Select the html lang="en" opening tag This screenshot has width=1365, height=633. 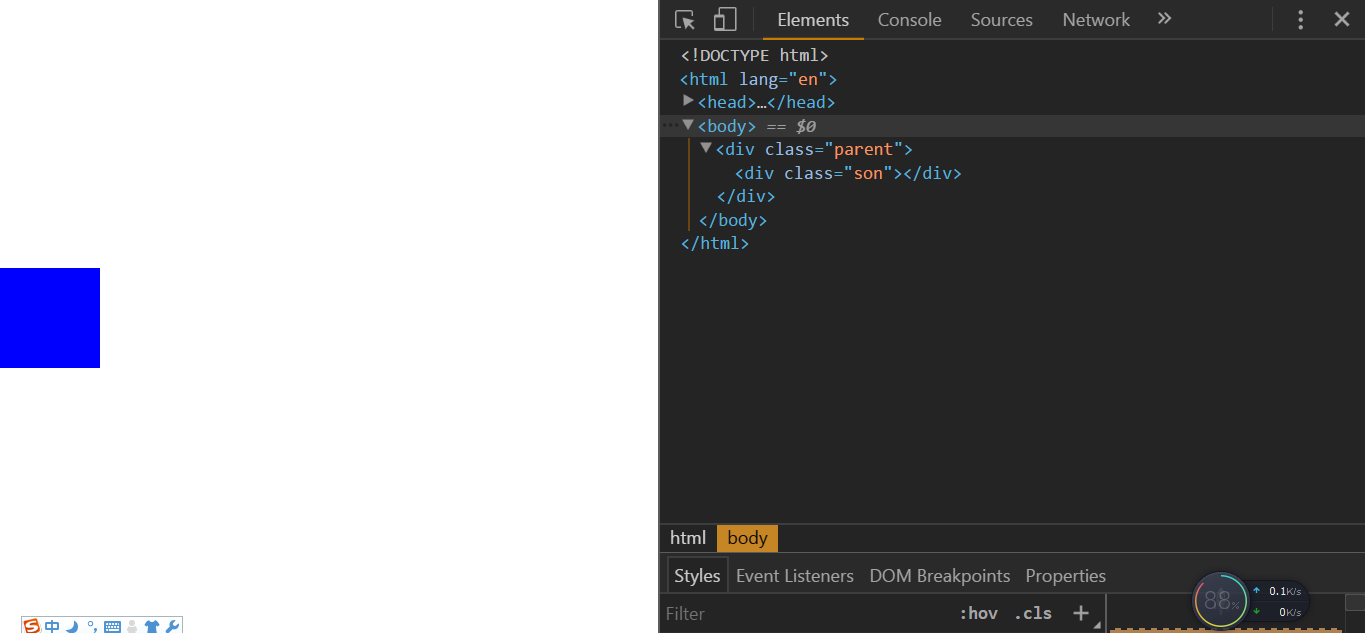pos(758,79)
